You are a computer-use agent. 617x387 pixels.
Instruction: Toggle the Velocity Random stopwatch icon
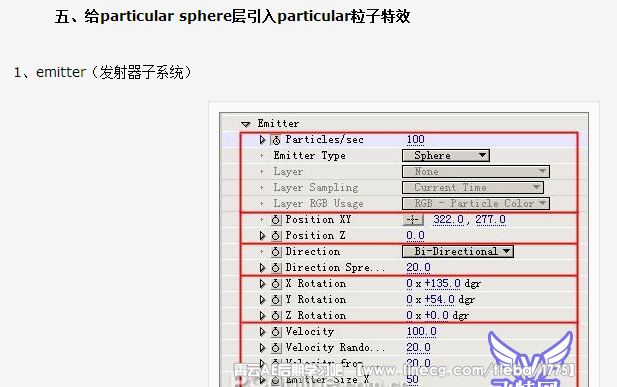coord(276,348)
